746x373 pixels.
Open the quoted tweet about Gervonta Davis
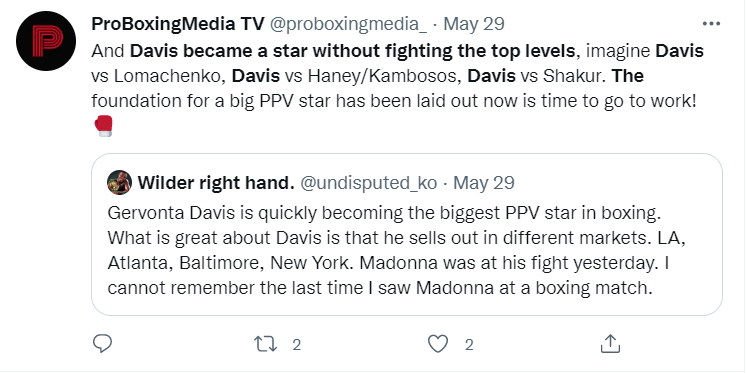tap(407, 234)
